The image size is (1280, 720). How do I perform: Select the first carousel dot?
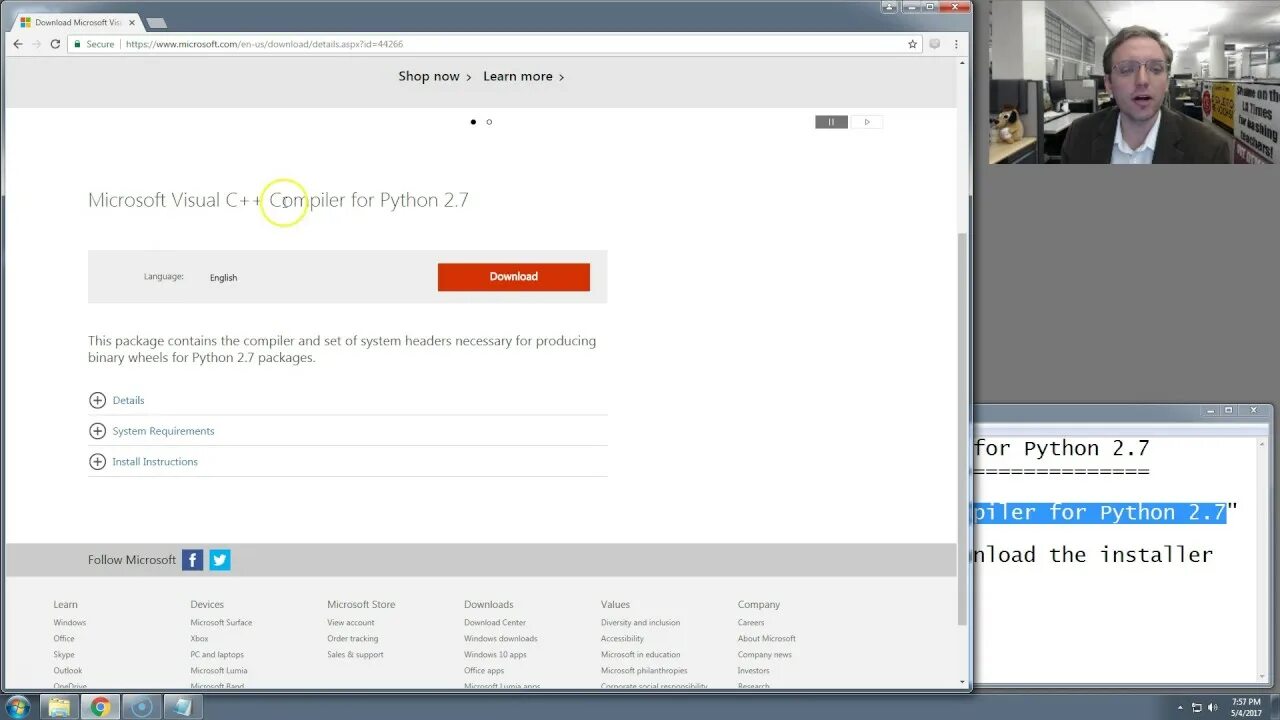coord(473,122)
